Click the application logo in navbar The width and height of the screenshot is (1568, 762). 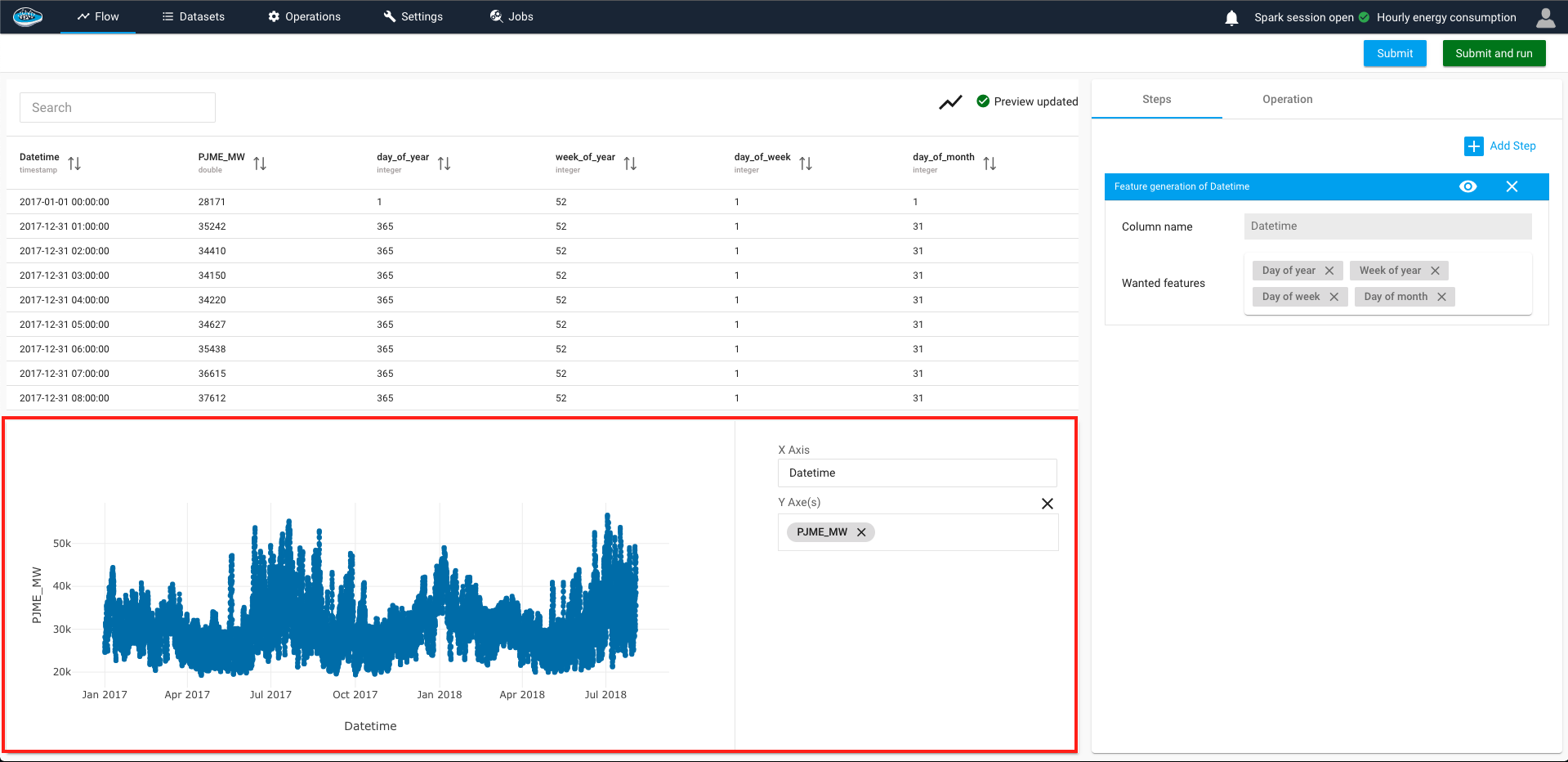pyautogui.click(x=28, y=16)
